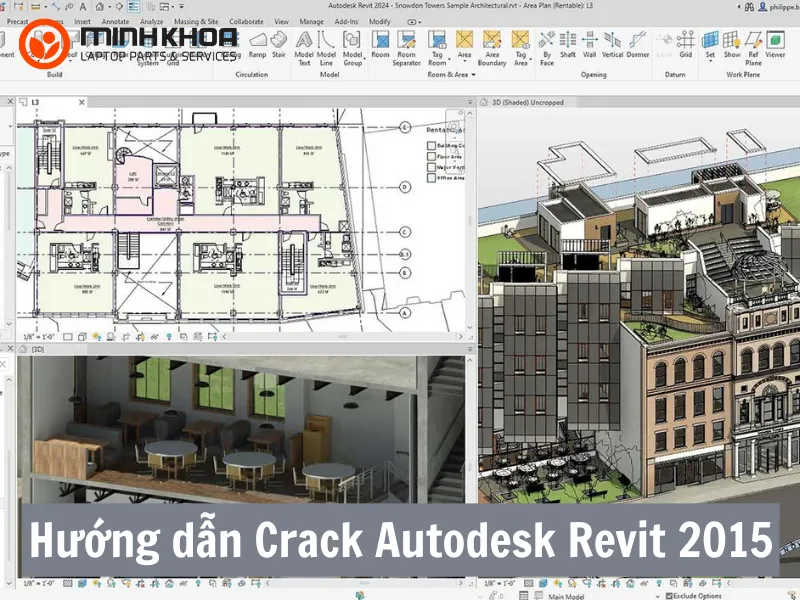Screen dimensions: 800x600
Task: Select the Room Separator tool
Action: [x=407, y=48]
